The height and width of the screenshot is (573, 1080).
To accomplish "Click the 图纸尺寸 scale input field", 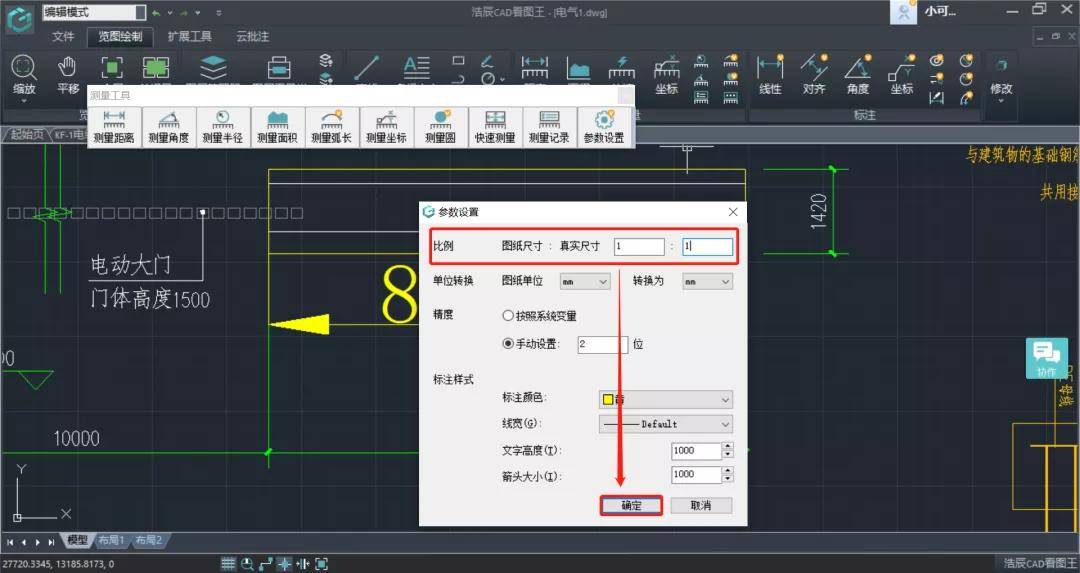I will [x=639, y=247].
